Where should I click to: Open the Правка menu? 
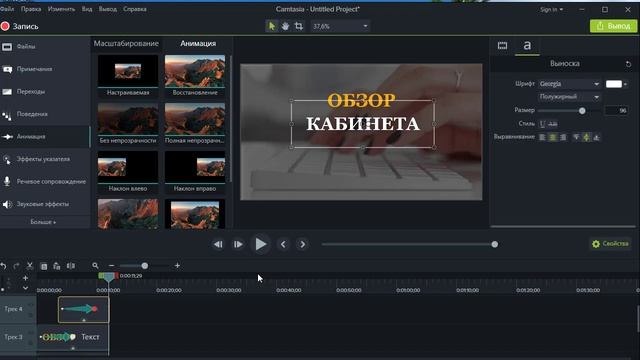(x=31, y=9)
